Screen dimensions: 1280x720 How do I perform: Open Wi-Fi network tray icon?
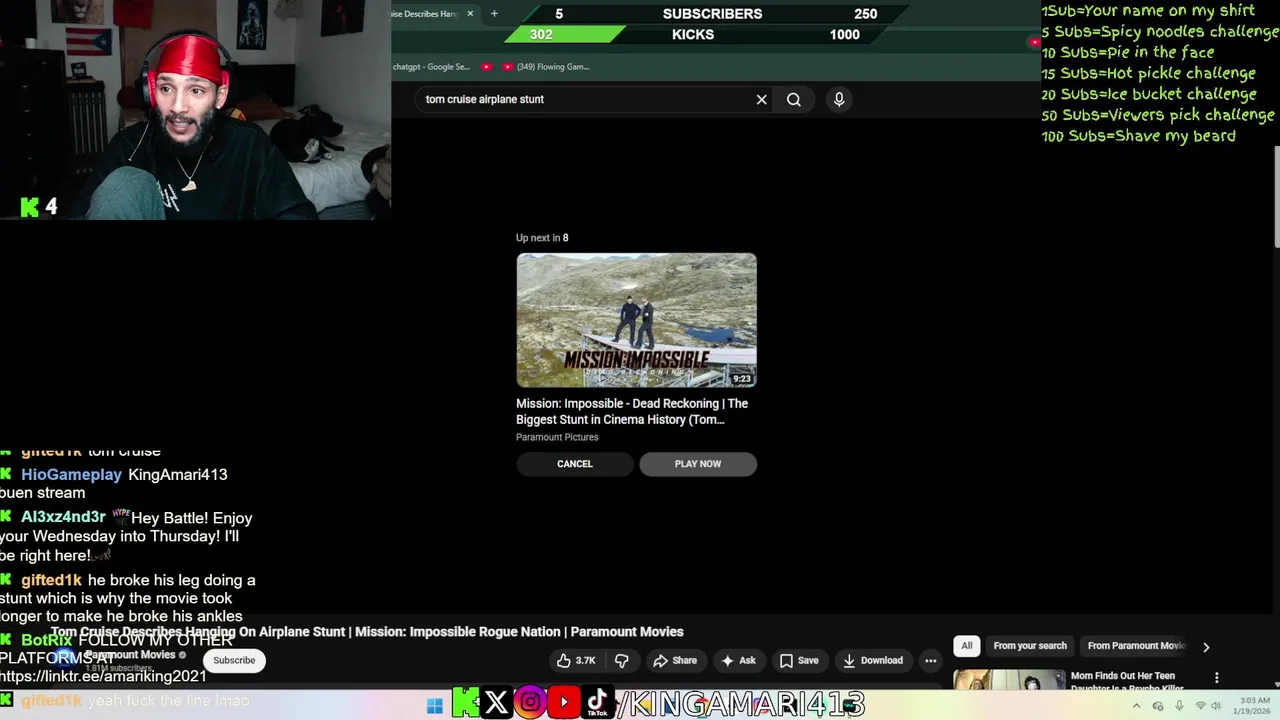point(1201,706)
